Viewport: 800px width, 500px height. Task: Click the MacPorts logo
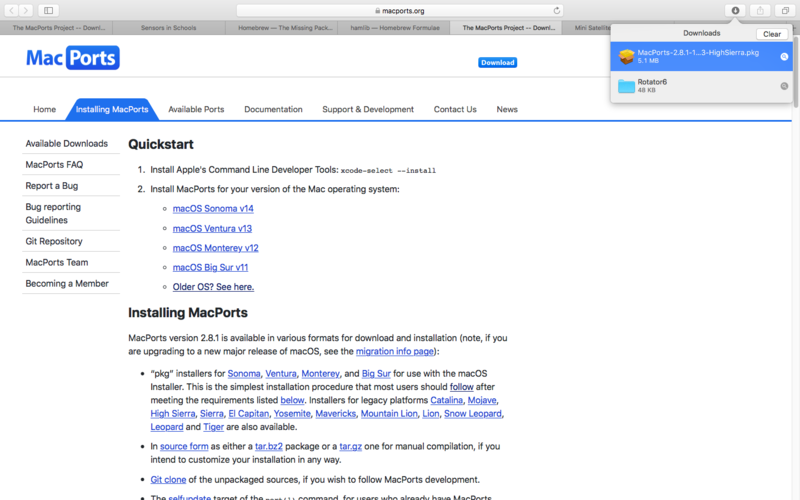[x=72, y=58]
